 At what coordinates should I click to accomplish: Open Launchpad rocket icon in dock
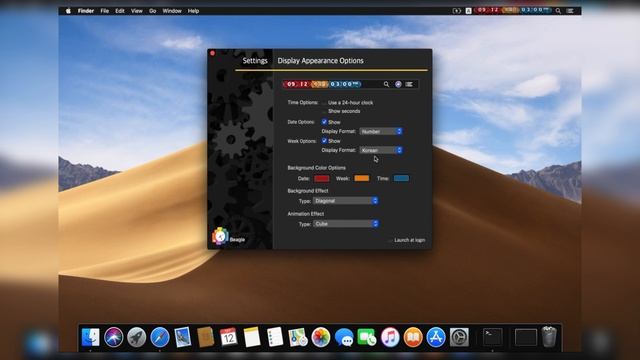[136, 338]
